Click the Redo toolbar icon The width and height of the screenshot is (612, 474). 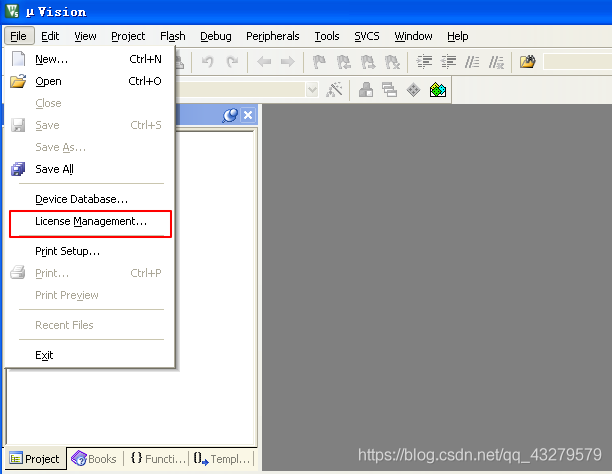[x=233, y=62]
